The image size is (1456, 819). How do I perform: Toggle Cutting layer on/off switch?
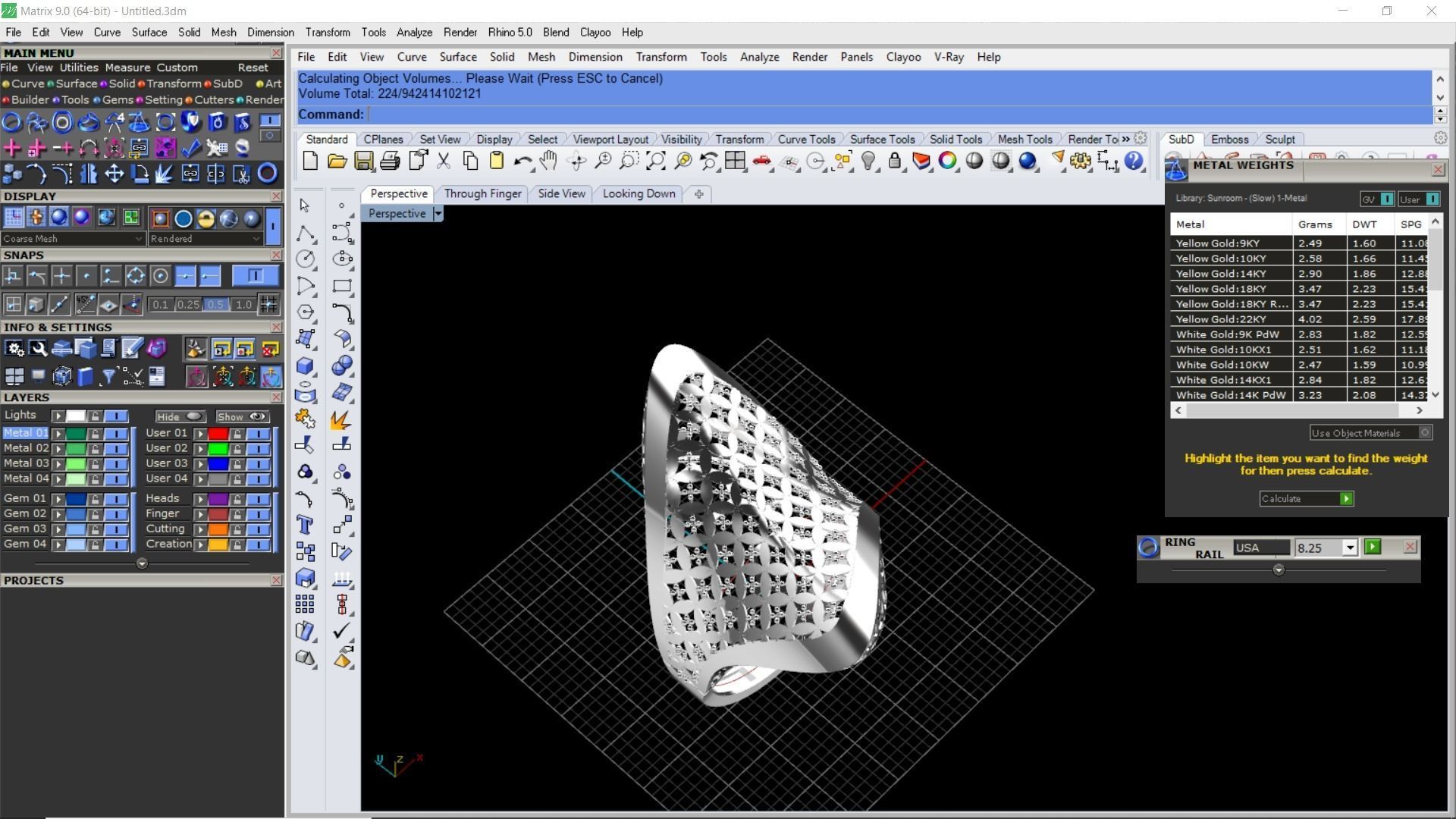point(258,529)
